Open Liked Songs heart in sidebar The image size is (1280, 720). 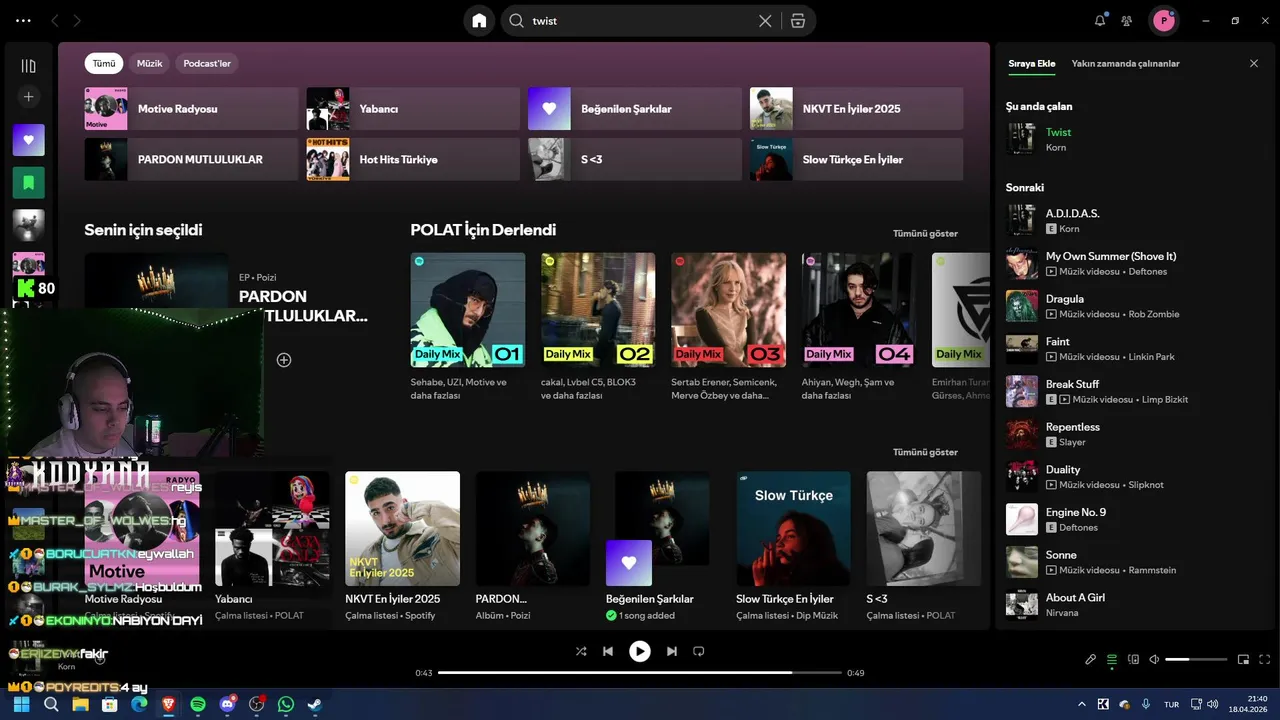28,140
